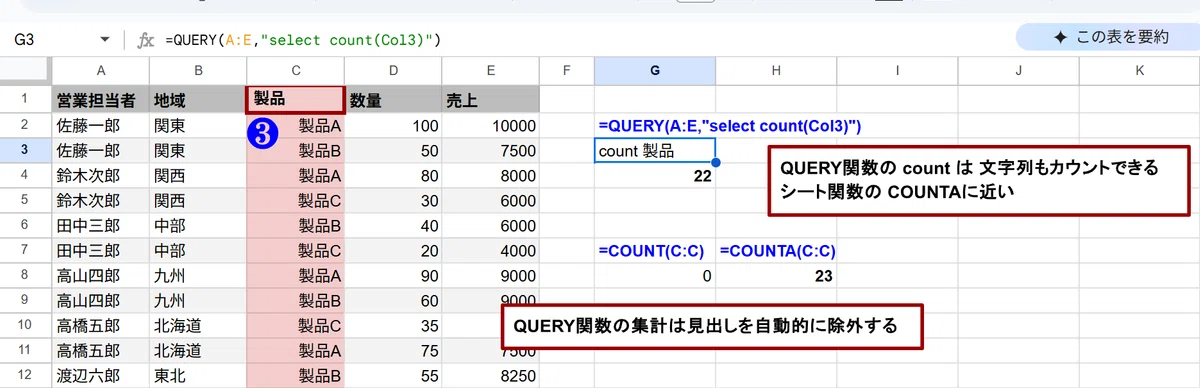Select column E header
Screen dimensions: 1200x388
(x=490, y=70)
